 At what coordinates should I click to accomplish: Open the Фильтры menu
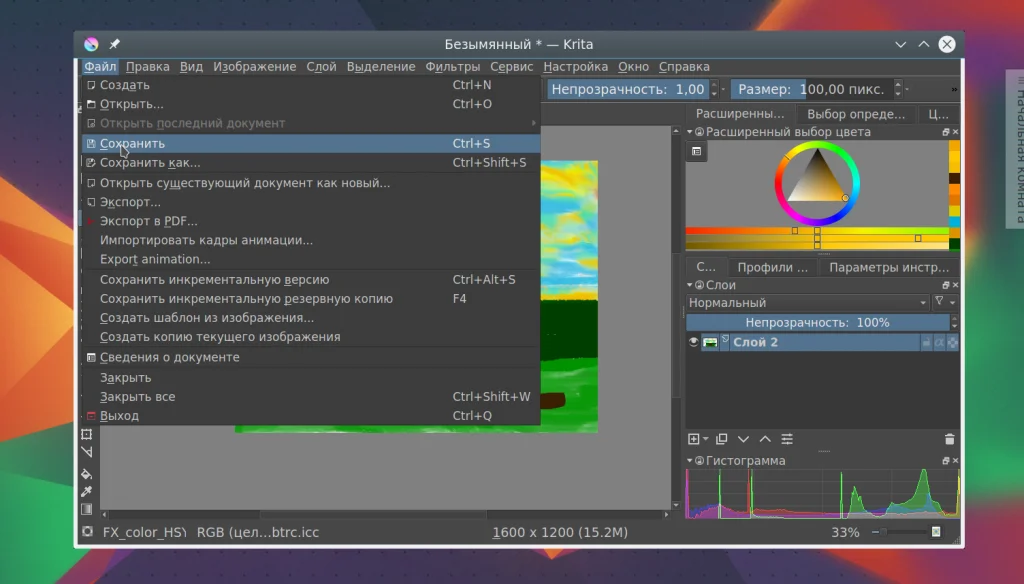point(452,67)
